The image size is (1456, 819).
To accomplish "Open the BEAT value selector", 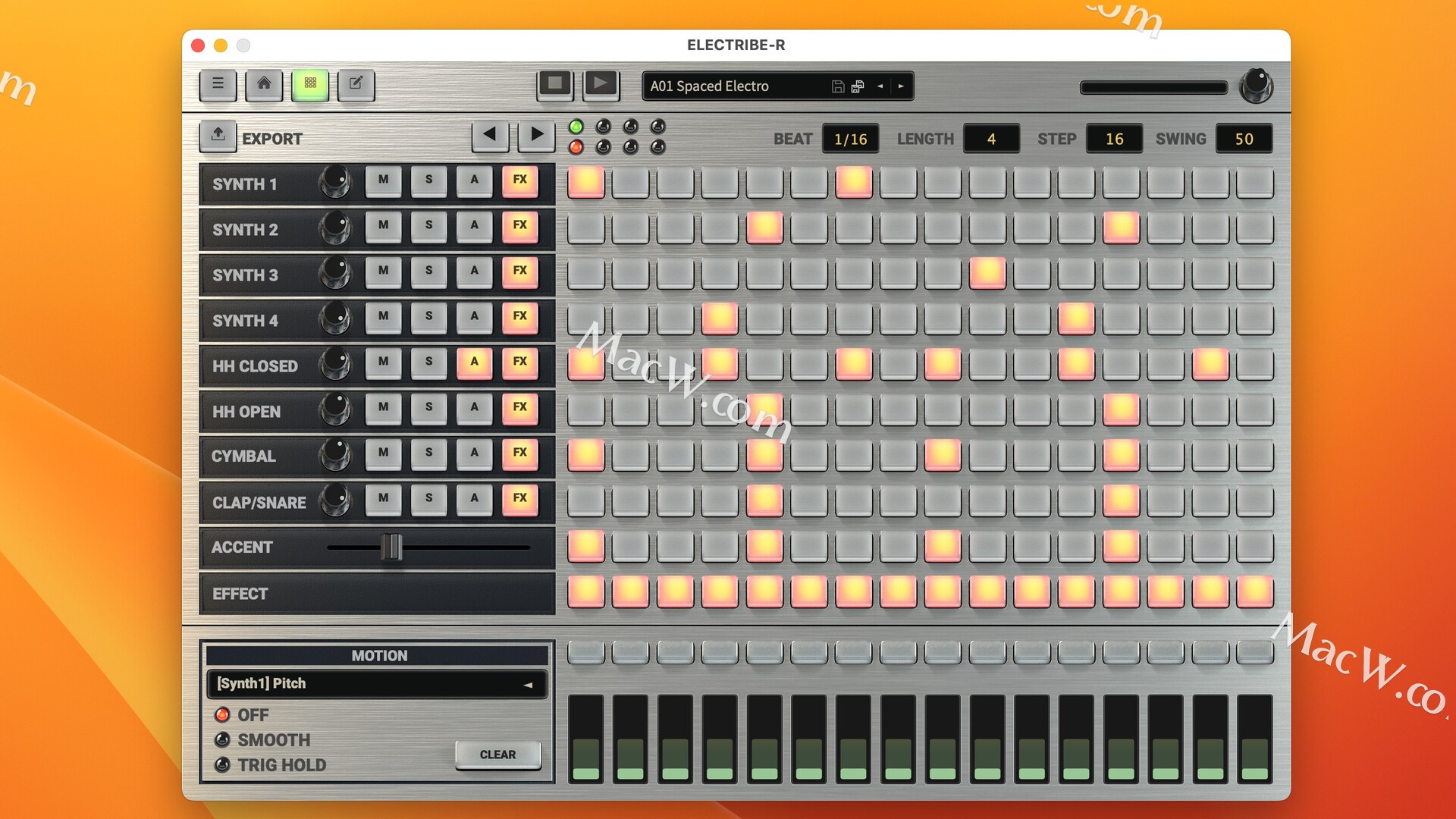I will 850,140.
